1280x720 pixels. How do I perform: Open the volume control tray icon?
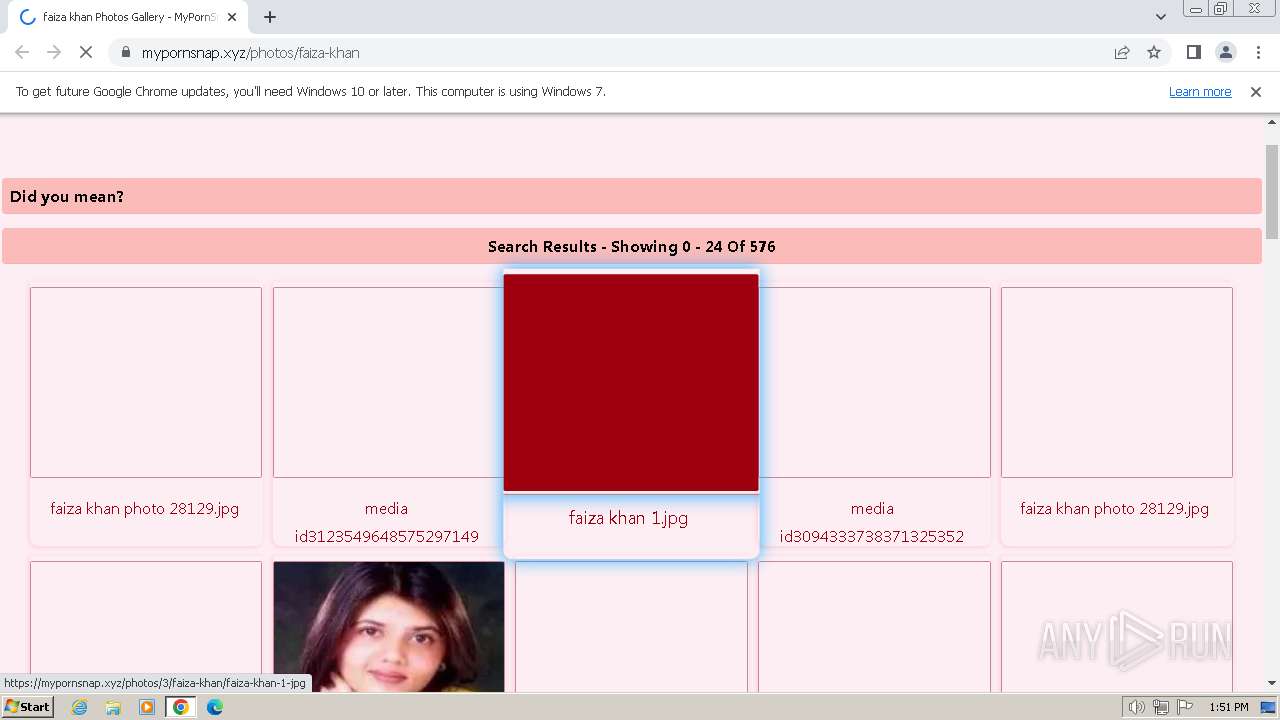(1137, 707)
